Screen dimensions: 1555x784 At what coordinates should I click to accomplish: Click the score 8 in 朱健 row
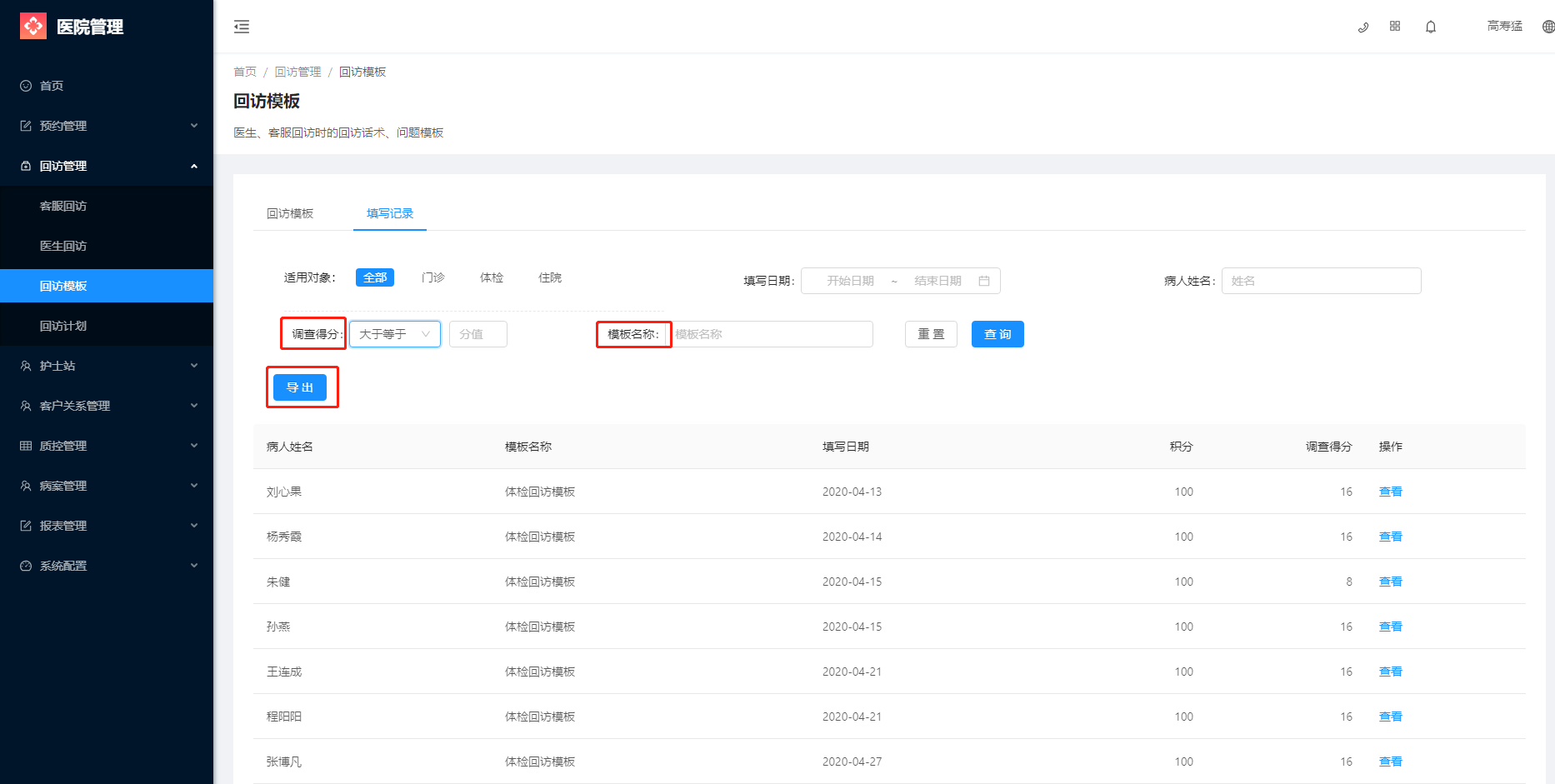click(1348, 582)
